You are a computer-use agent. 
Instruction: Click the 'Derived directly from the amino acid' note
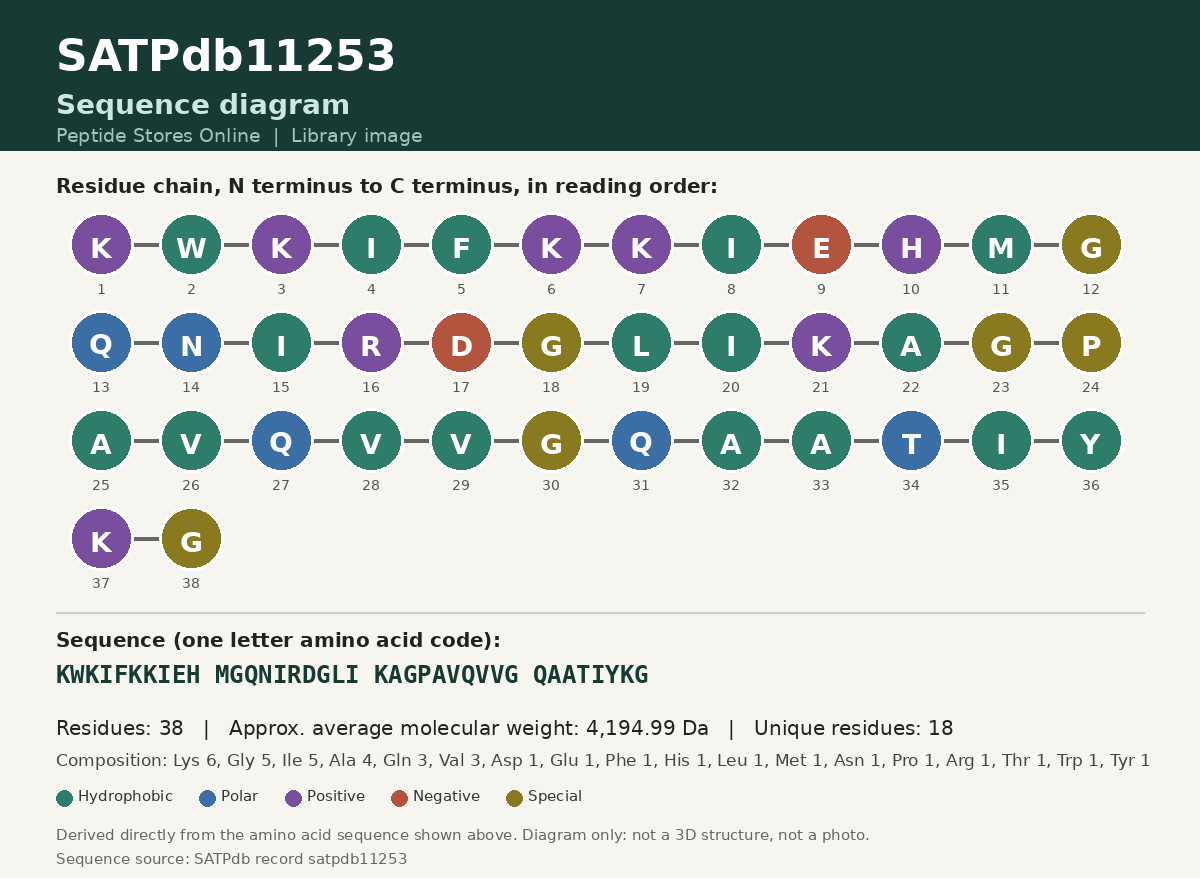tap(463, 835)
